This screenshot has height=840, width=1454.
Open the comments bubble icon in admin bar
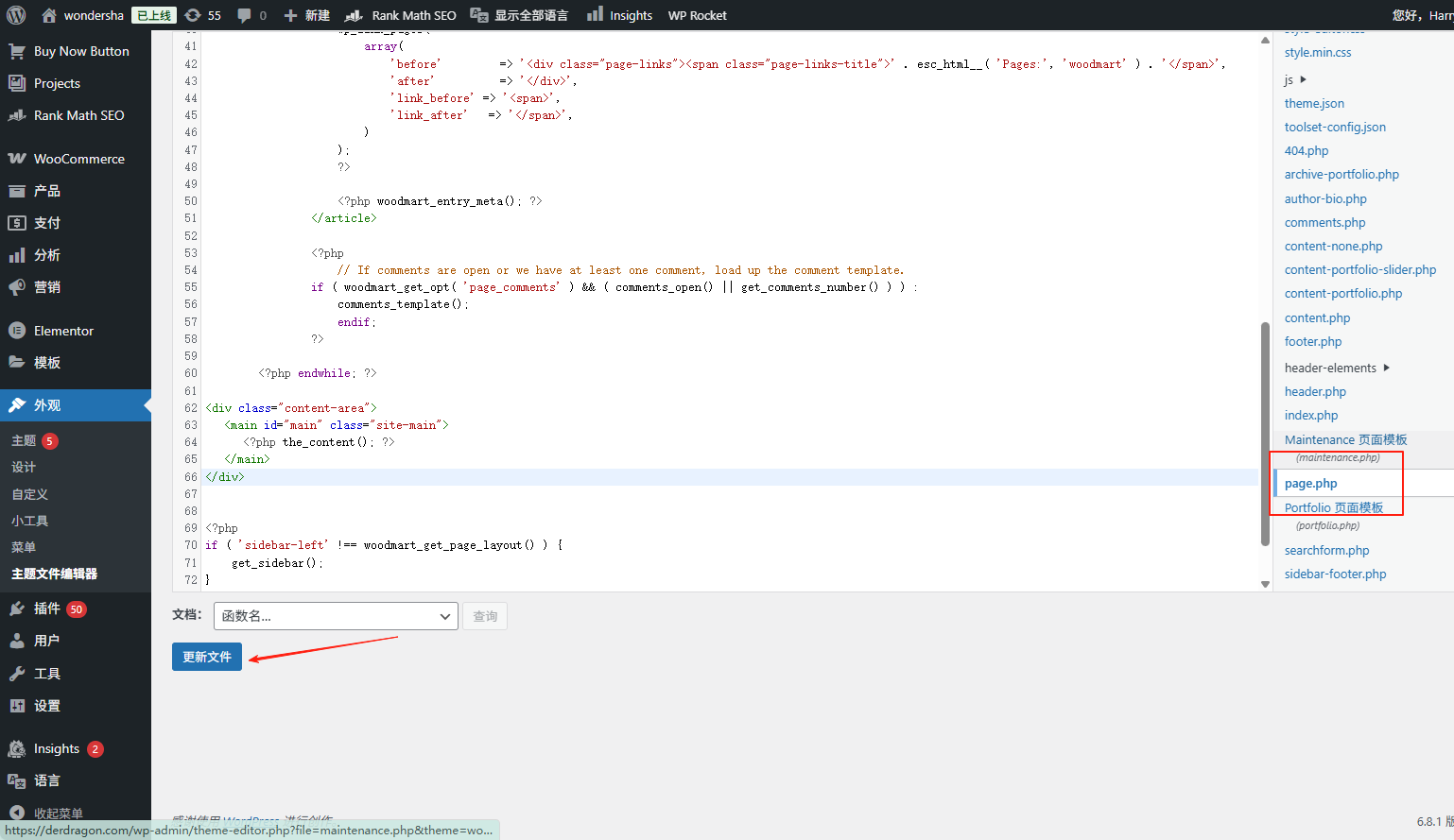[245, 15]
